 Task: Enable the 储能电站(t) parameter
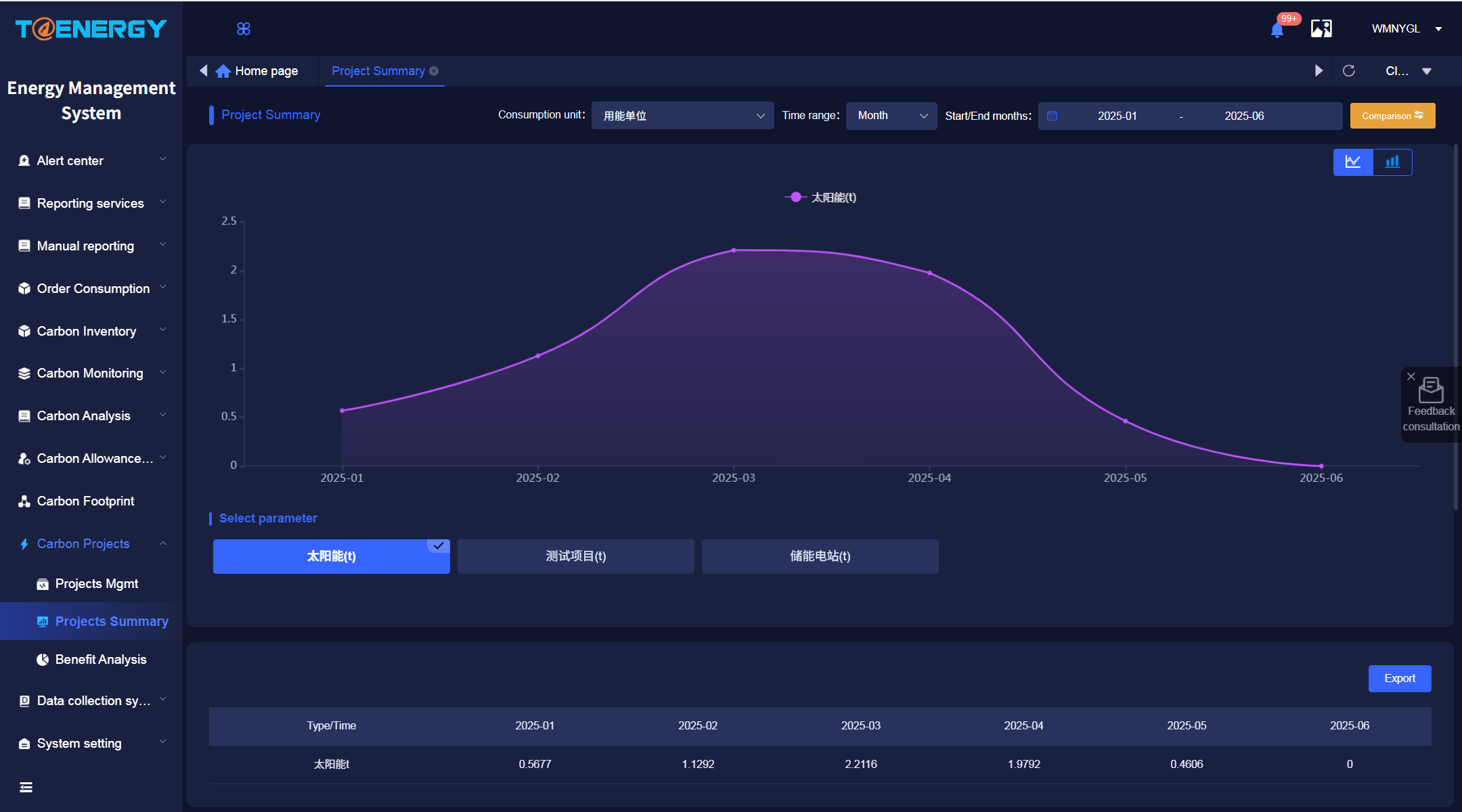[x=820, y=556]
